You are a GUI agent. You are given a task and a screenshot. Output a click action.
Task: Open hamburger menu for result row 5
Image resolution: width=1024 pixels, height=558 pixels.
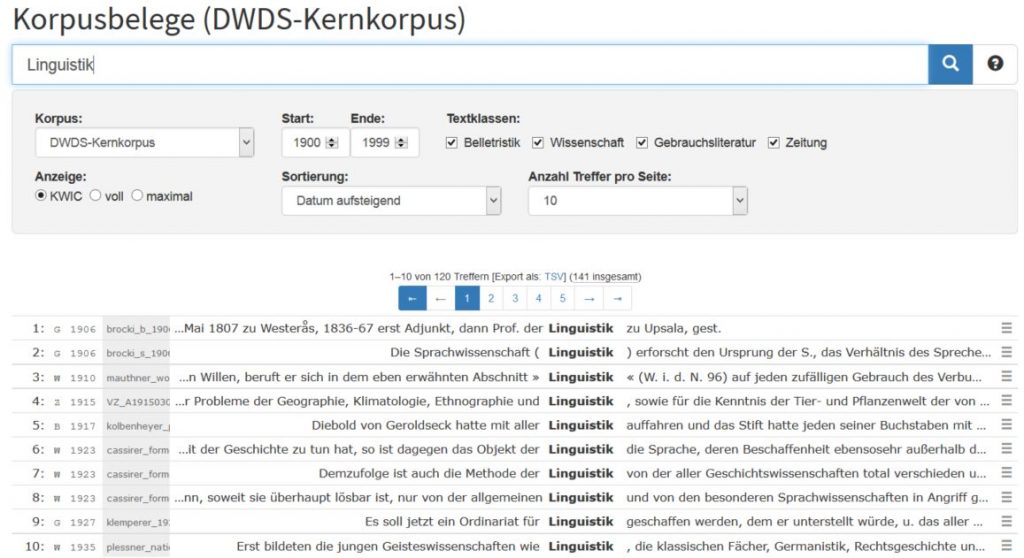pos(1006,425)
